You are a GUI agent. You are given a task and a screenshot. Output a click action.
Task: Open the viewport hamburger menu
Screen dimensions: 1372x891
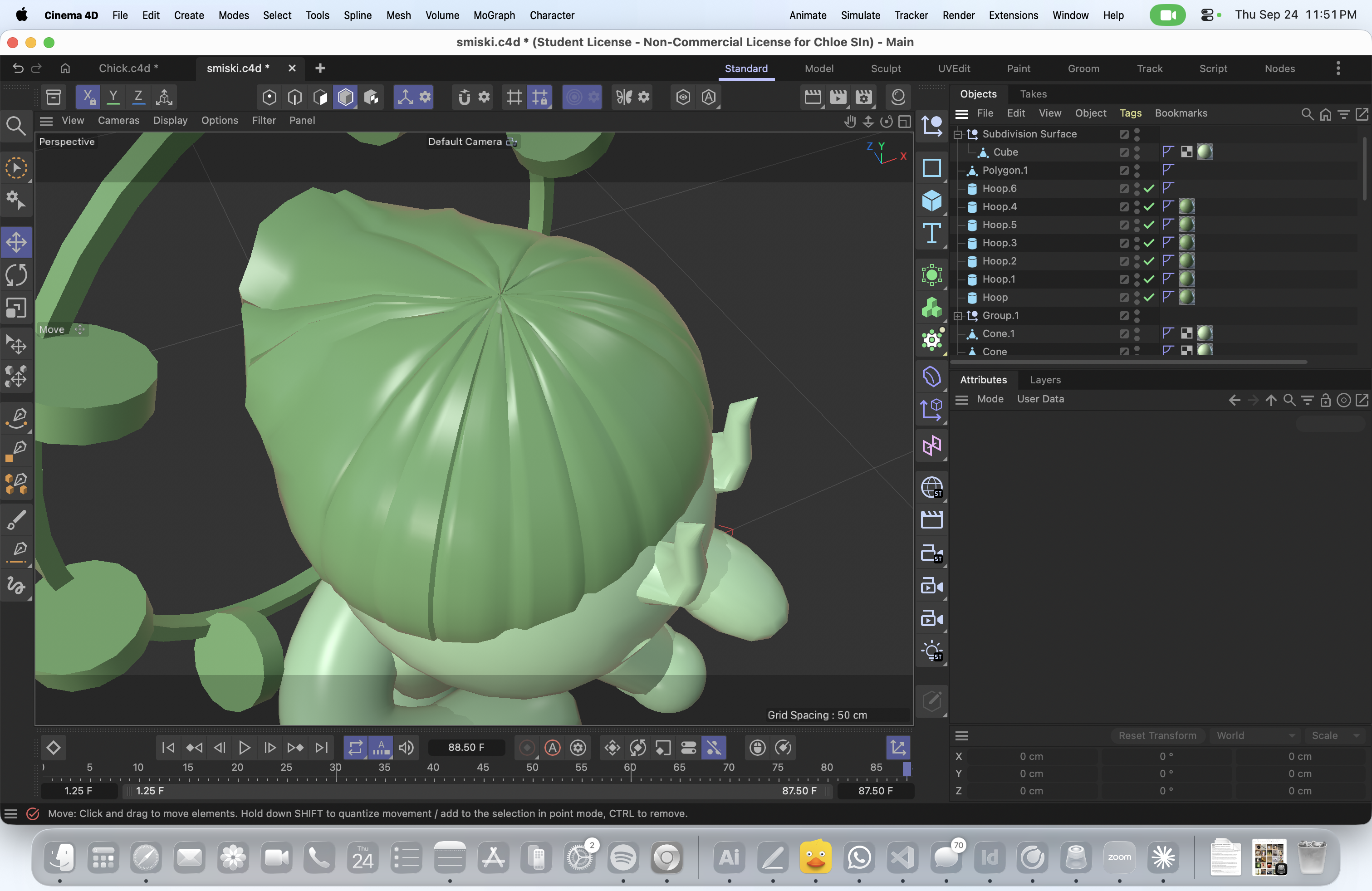[46, 121]
